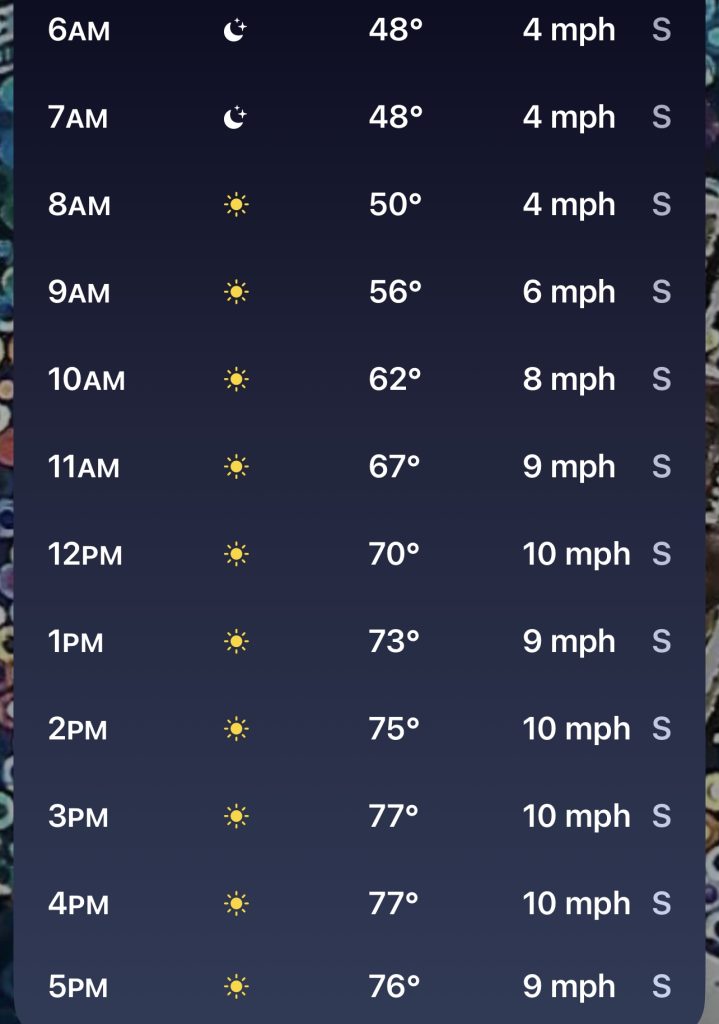Click the moon icon for 7AM

click(235, 118)
